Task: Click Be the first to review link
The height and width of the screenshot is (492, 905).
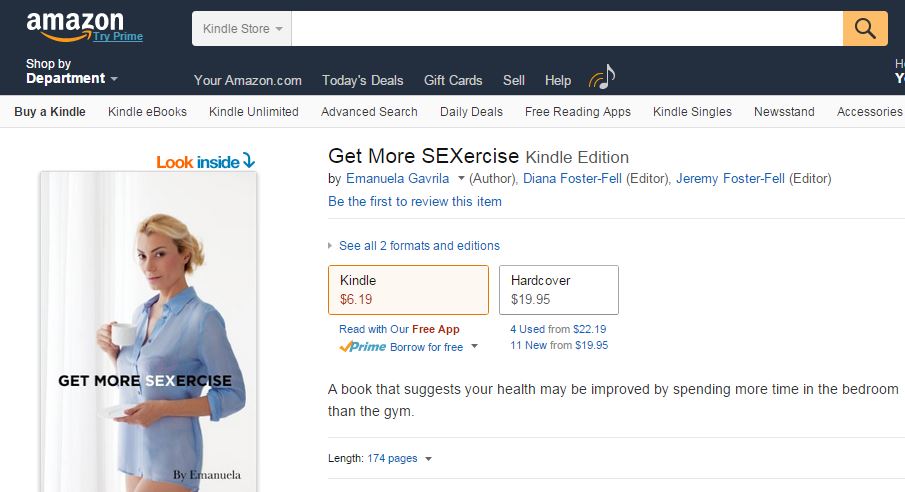Action: tap(415, 201)
